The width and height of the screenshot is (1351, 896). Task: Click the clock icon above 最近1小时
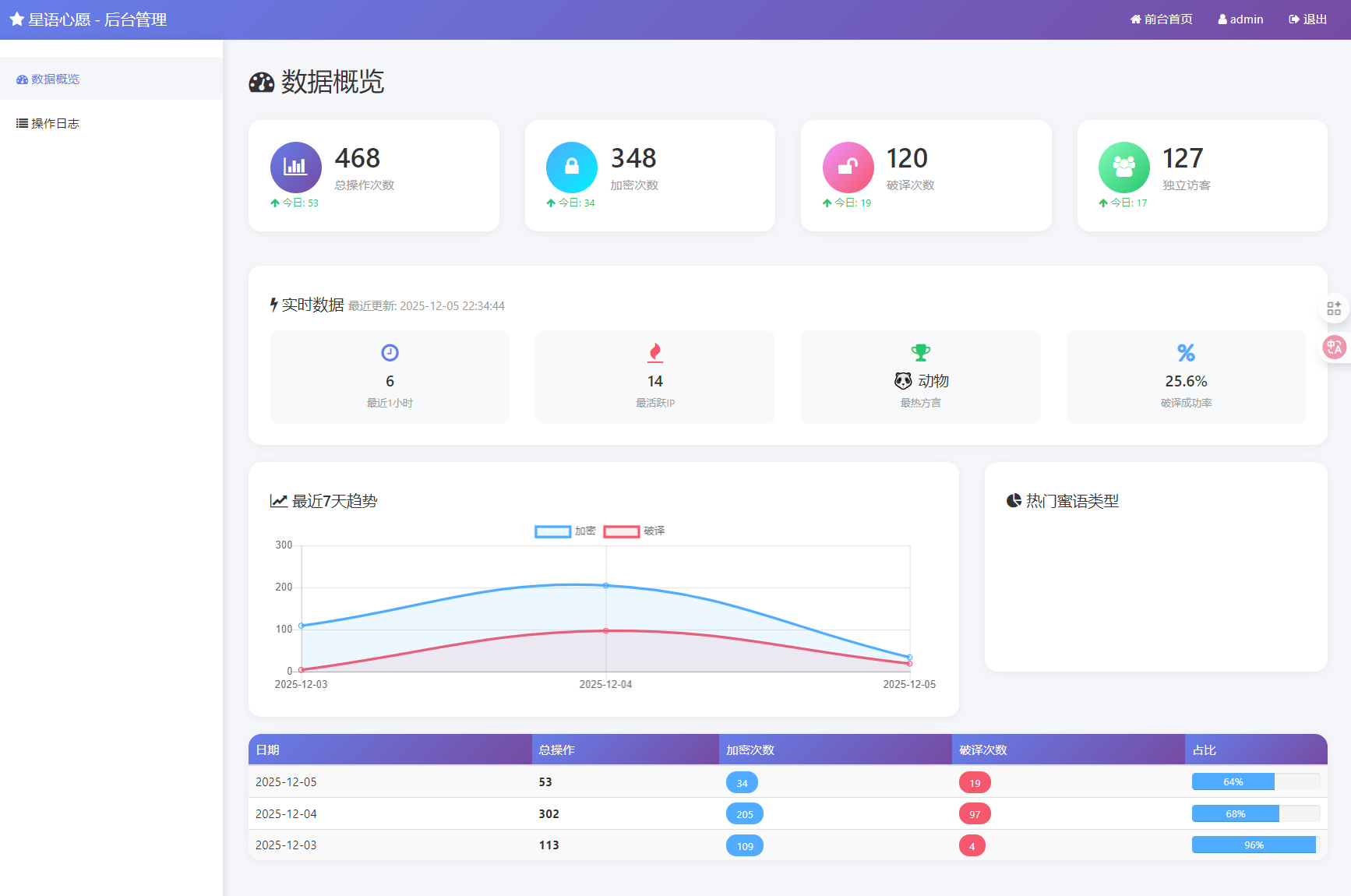click(x=390, y=352)
